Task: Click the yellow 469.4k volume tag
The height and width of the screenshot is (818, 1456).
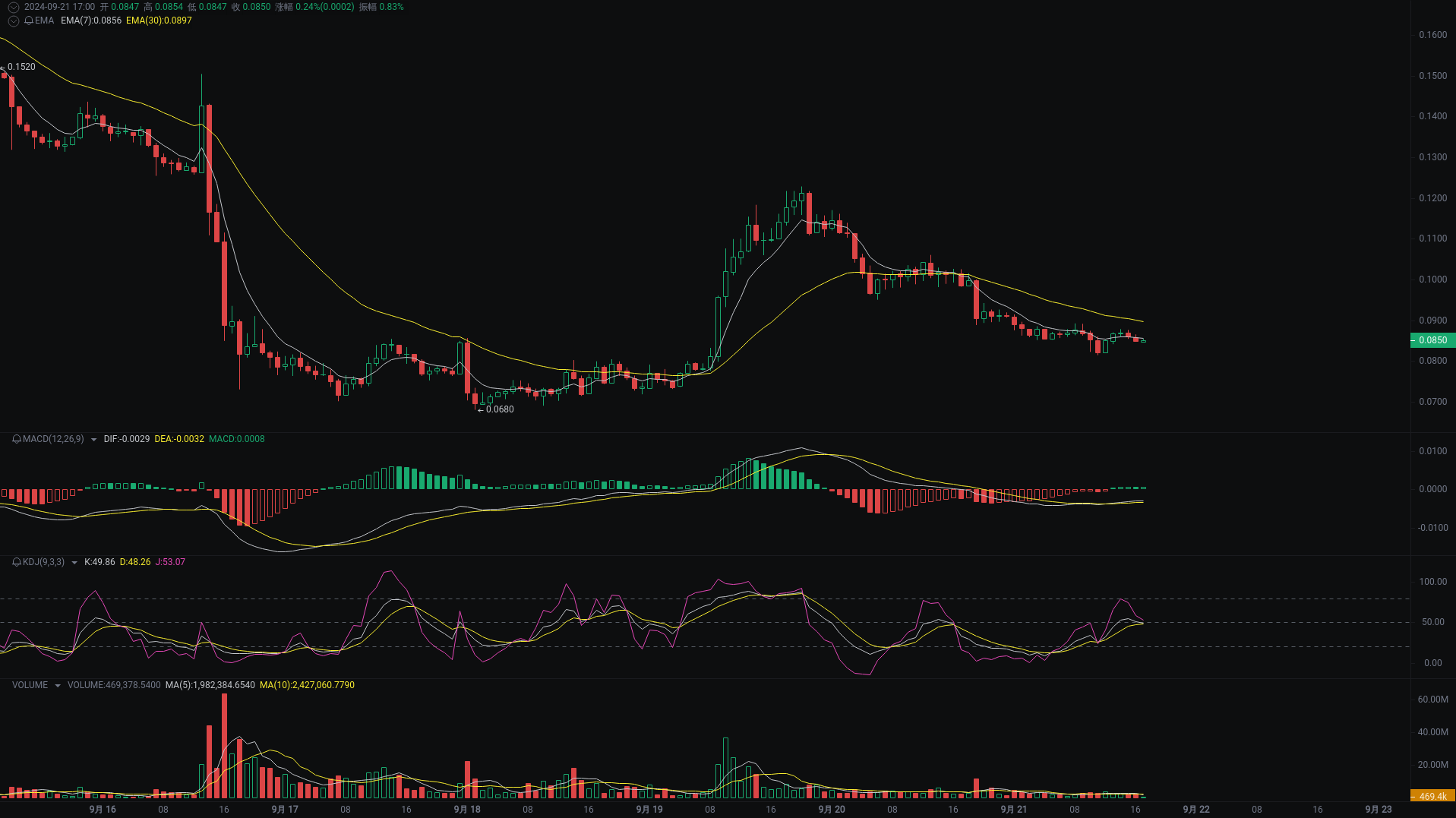Action: pyautogui.click(x=1432, y=797)
